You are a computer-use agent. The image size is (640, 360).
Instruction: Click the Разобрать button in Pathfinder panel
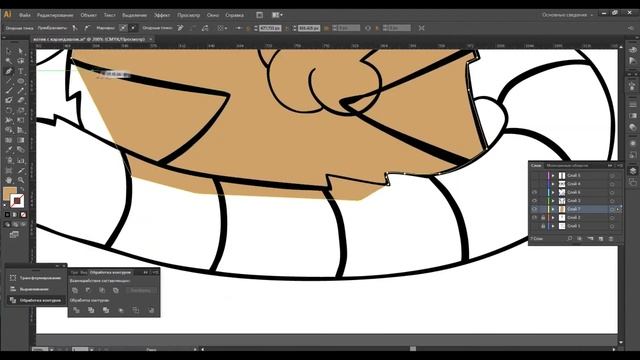tap(141, 290)
